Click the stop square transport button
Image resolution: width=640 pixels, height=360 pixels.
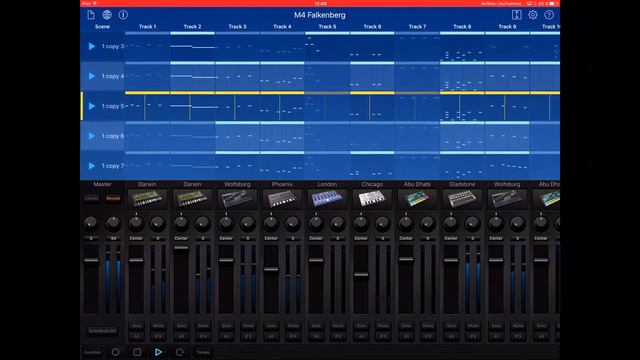point(137,352)
